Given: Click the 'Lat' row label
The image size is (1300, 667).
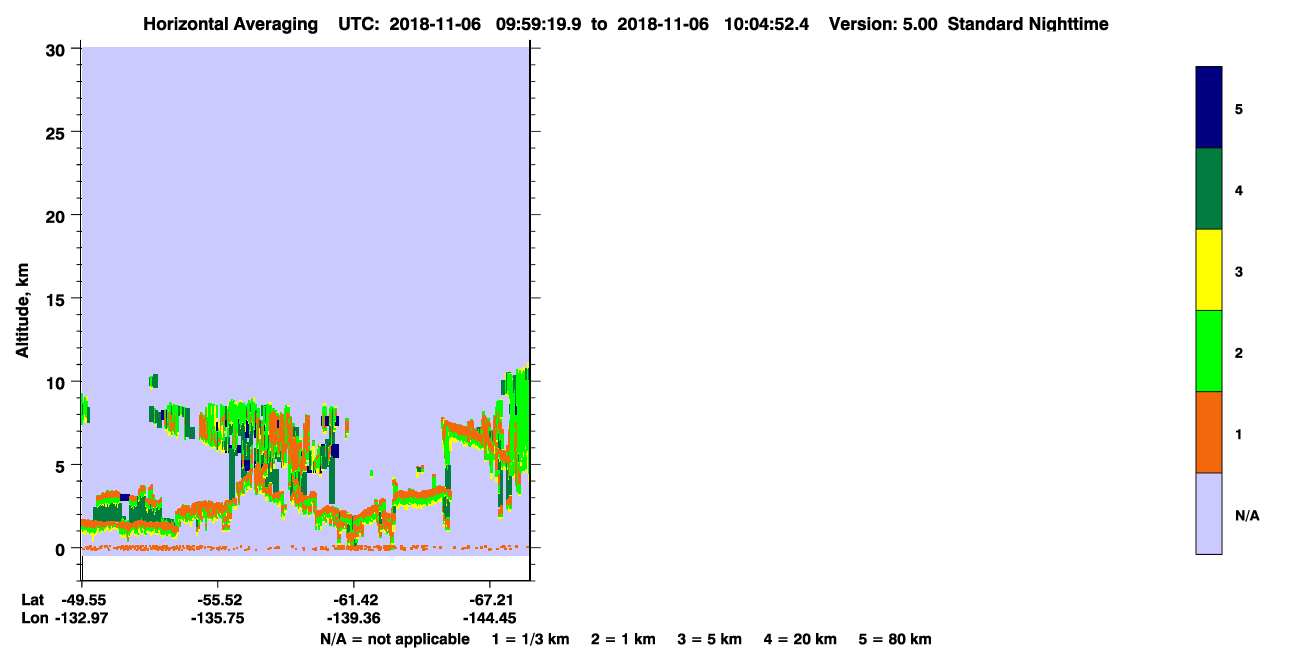Looking at the screenshot, I should (32, 600).
